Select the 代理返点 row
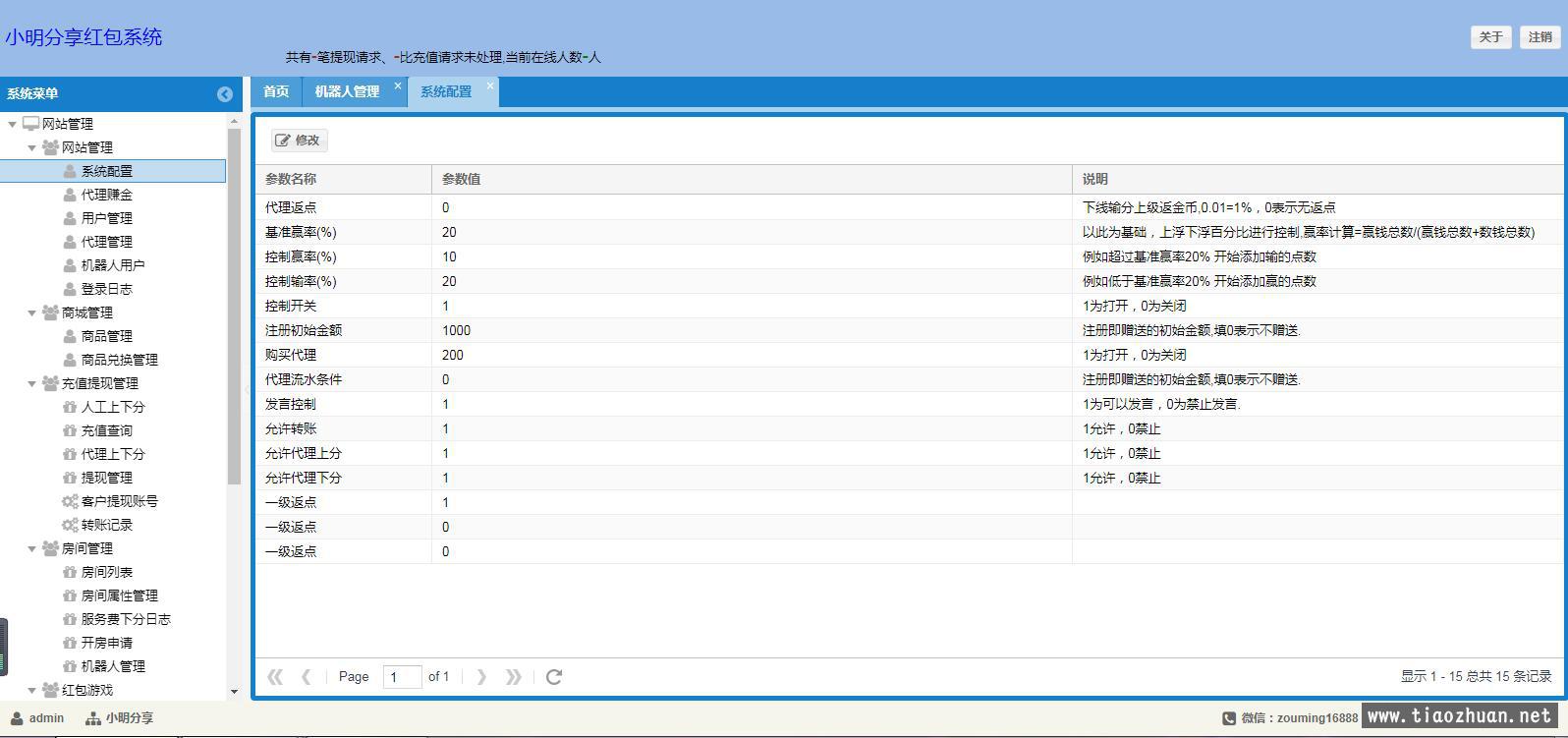The width and height of the screenshot is (1568, 738). [909, 207]
